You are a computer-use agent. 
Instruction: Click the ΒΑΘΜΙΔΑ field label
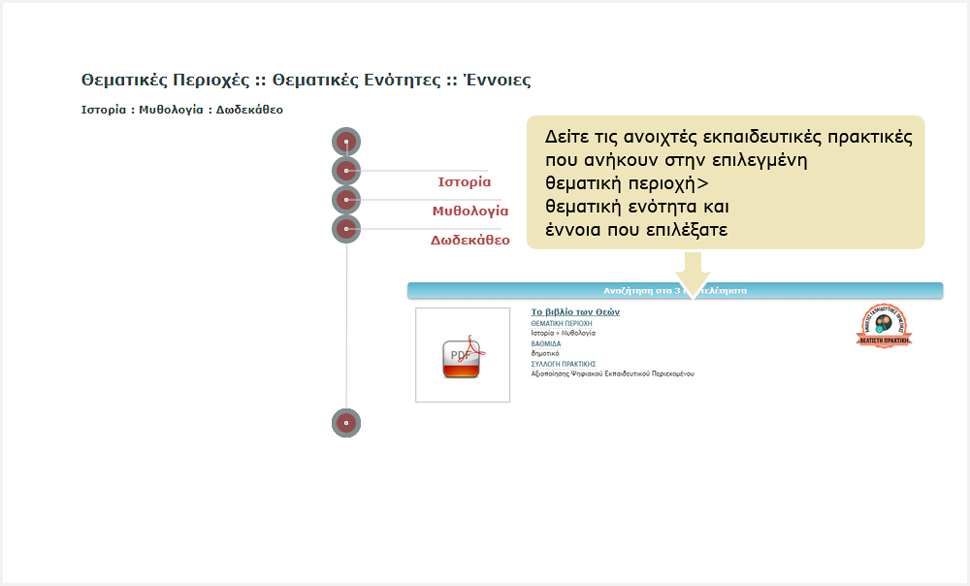click(x=546, y=343)
